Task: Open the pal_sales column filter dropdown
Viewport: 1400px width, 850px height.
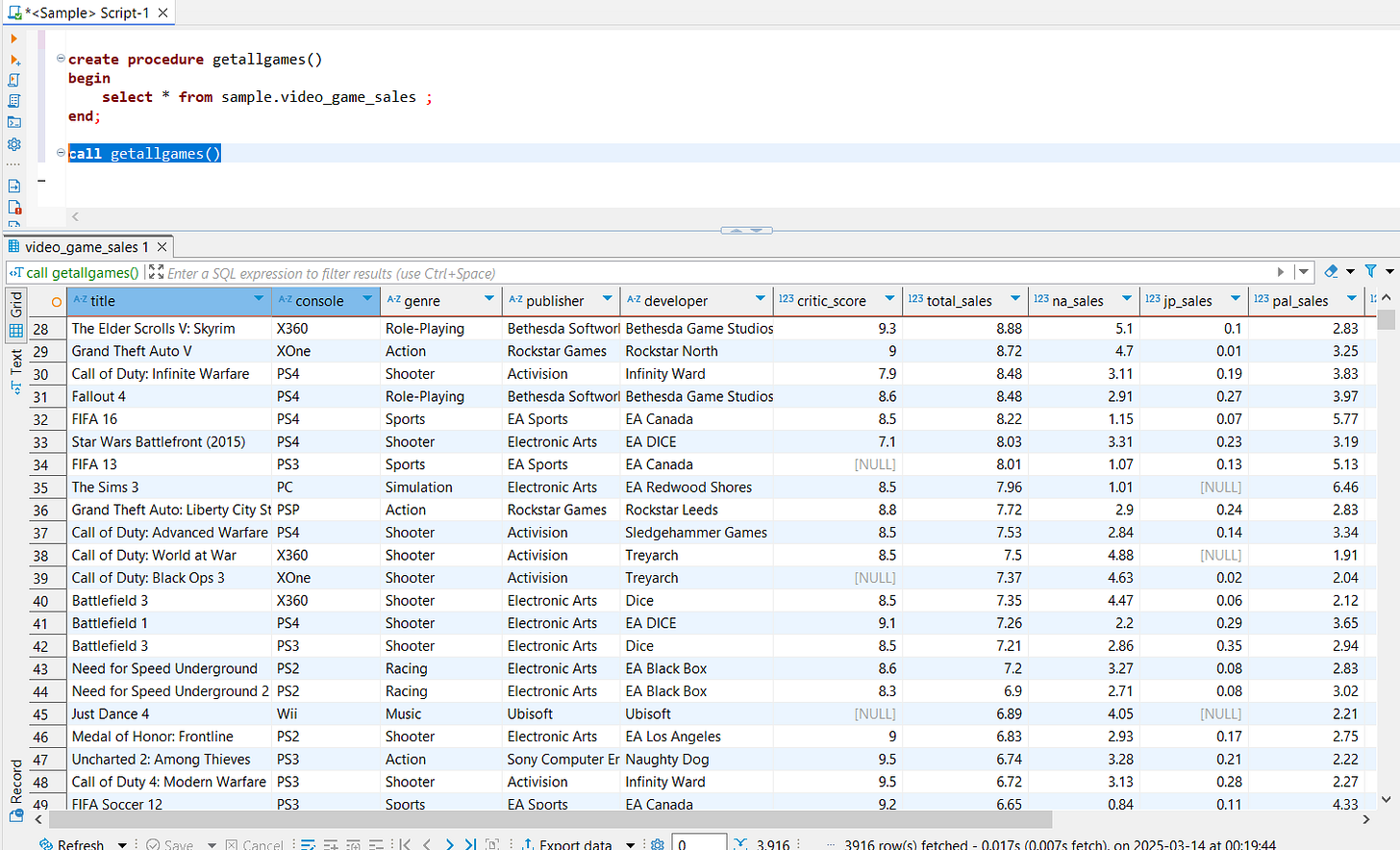Action: 1352,299
